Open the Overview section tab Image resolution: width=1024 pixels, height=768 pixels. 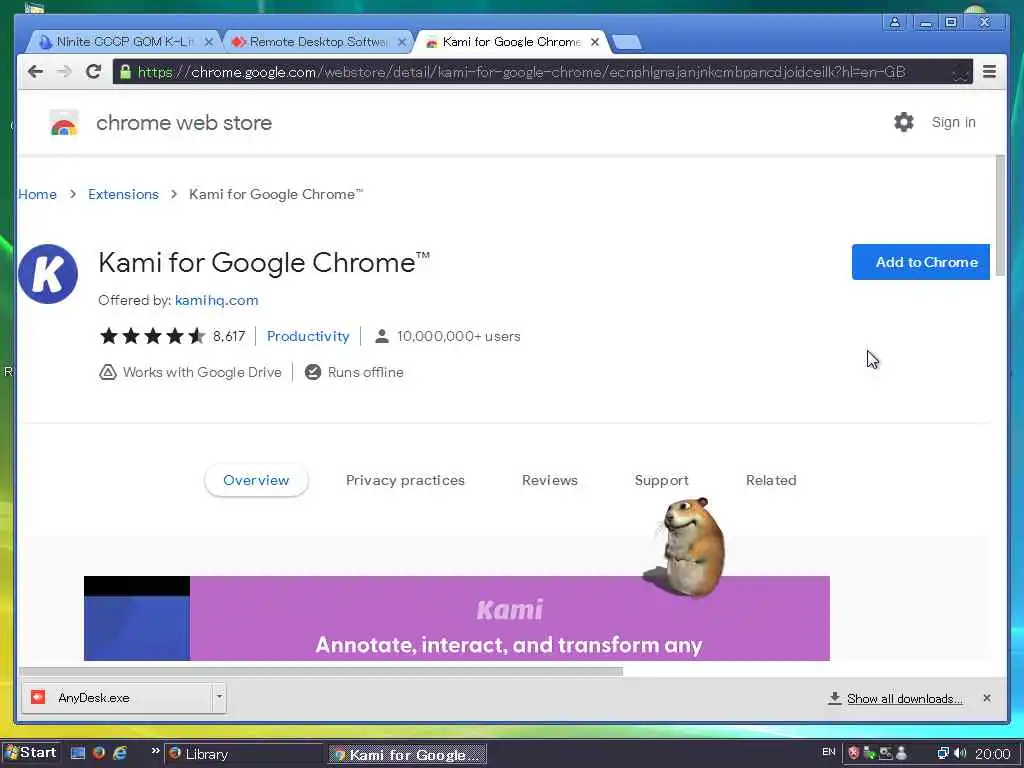tap(256, 480)
